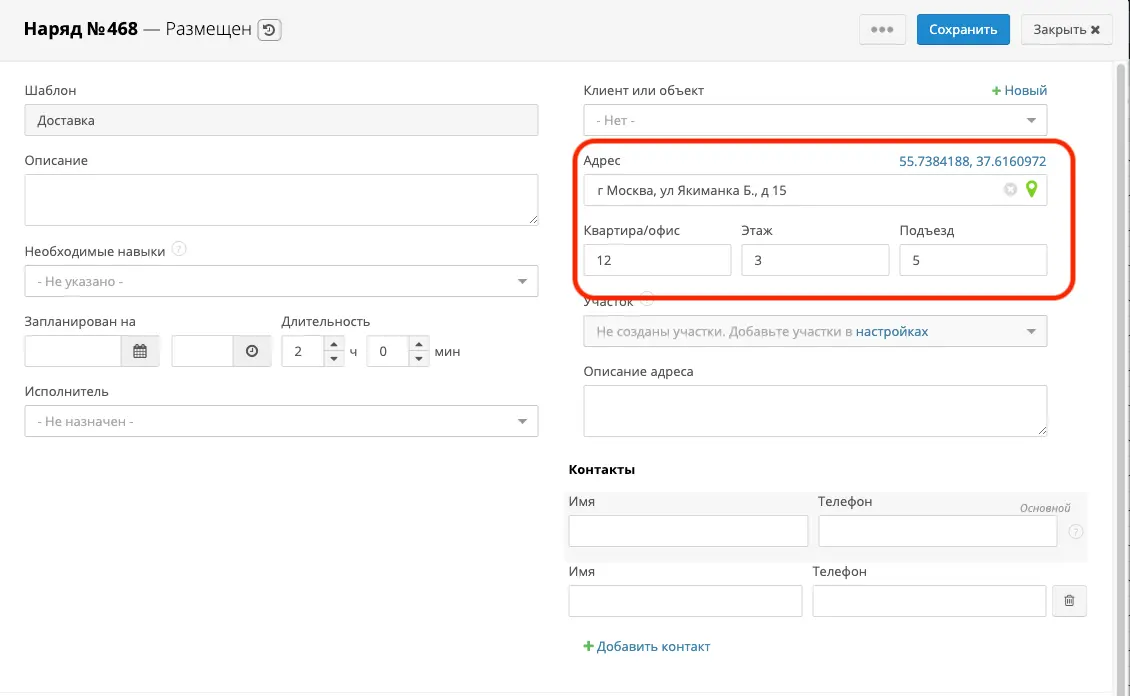Decrease duration hours with down arrow
Image resolution: width=1130 pixels, height=696 pixels.
[334, 359]
